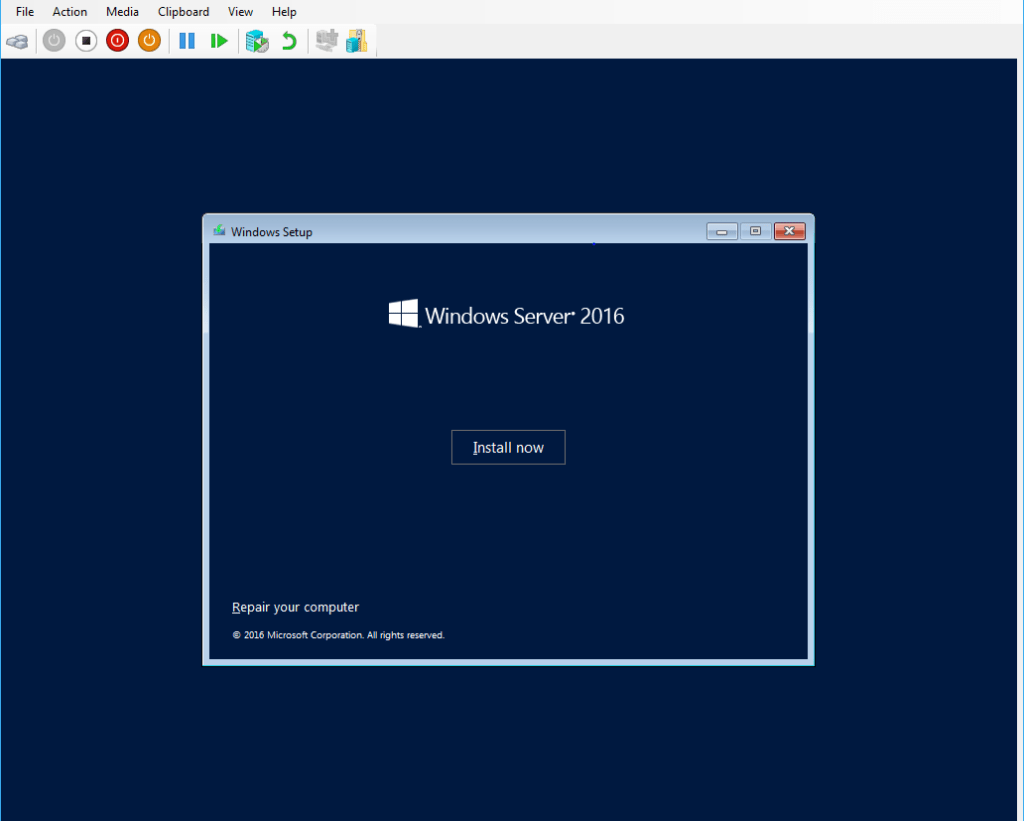Screen dimensions: 1024x821
Task: Click the Ctrl+Alt+Del toolbar icon
Action: pyautogui.click(x=18, y=41)
